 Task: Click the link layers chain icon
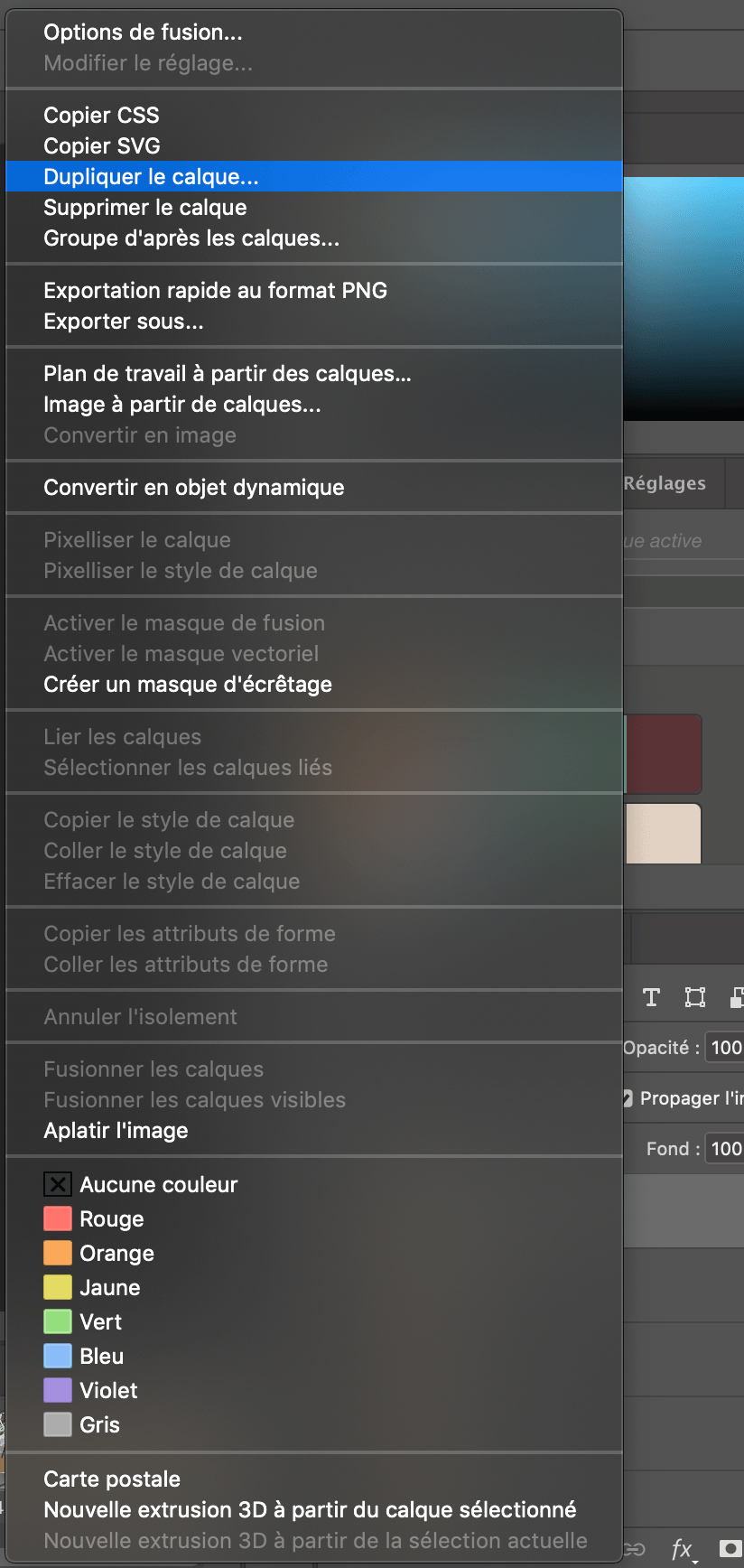click(636, 1550)
